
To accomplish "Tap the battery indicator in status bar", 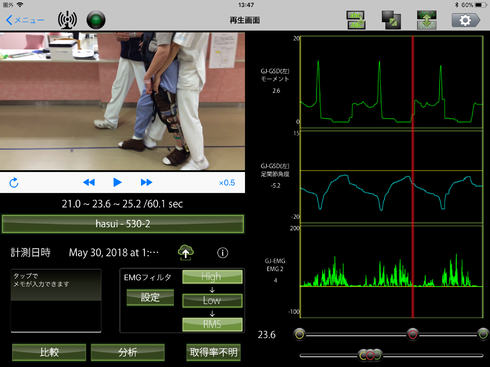I will [x=480, y=5].
